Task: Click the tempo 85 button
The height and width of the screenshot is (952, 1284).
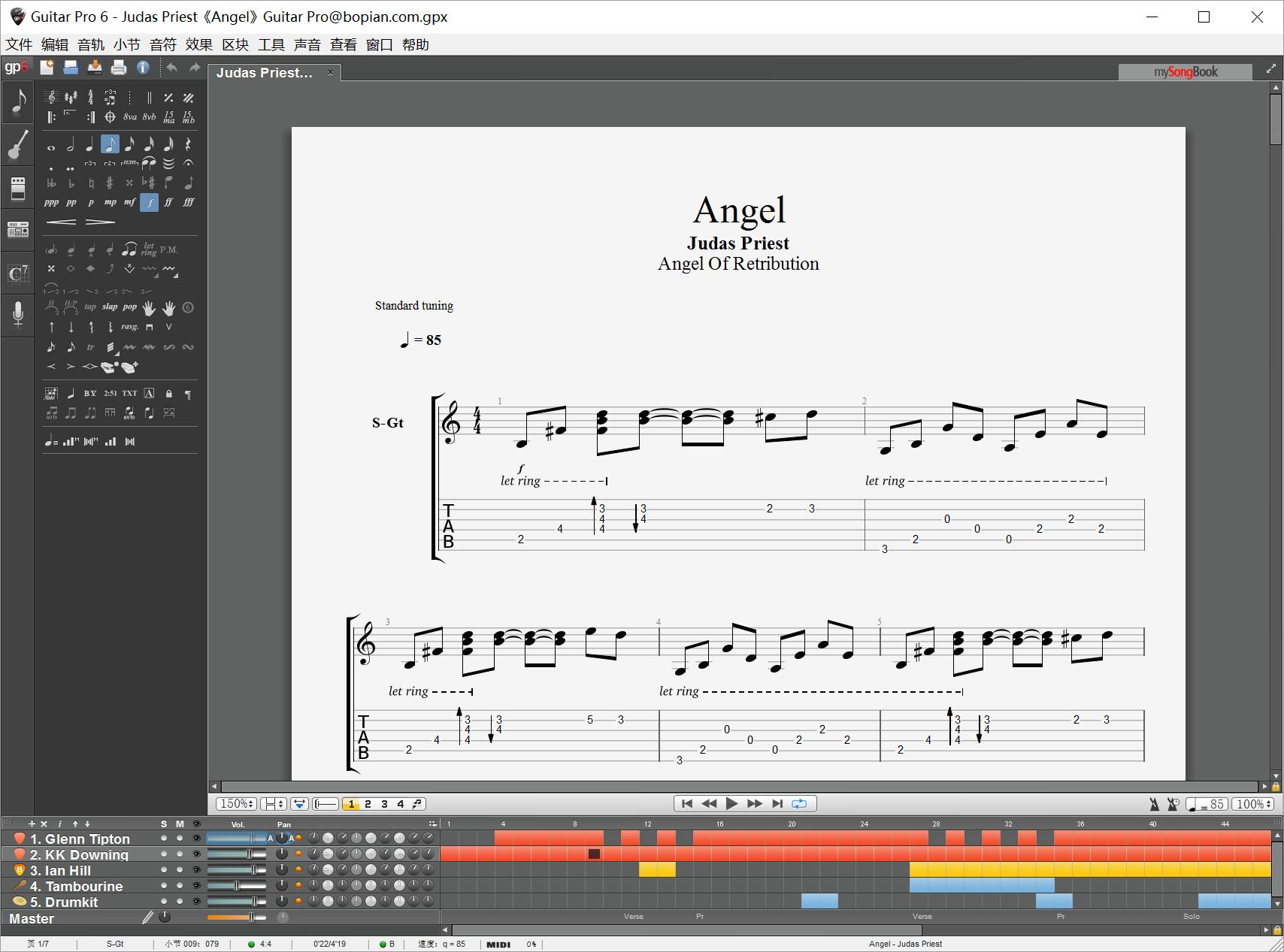Action: pyautogui.click(x=1207, y=804)
